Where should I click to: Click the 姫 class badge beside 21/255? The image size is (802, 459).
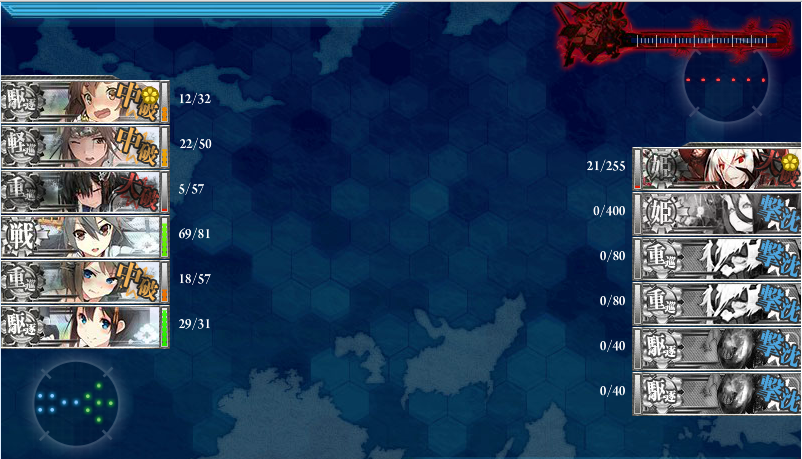tap(662, 169)
